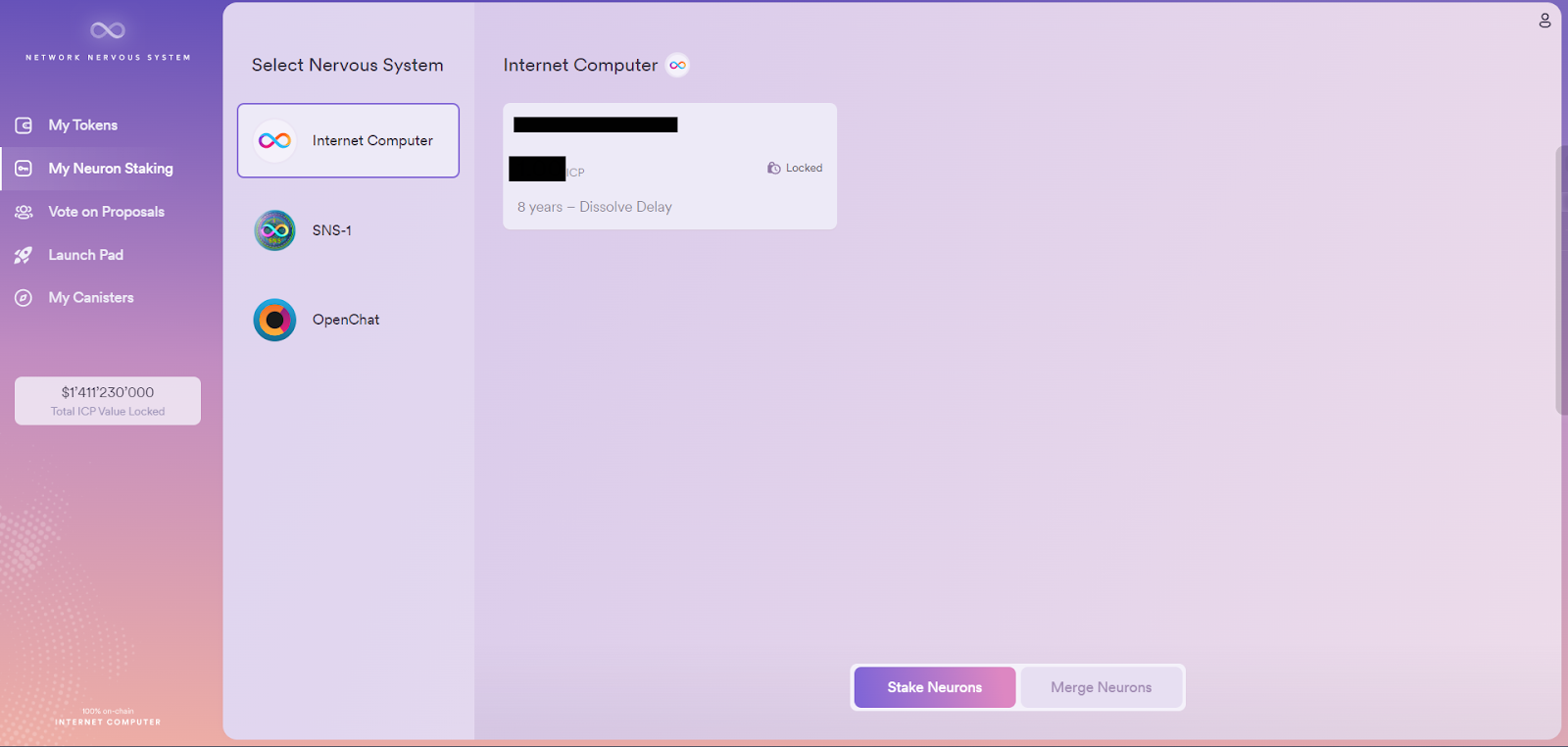This screenshot has width=1568, height=747.
Task: Select OpenChat nervous system
Action: click(348, 320)
